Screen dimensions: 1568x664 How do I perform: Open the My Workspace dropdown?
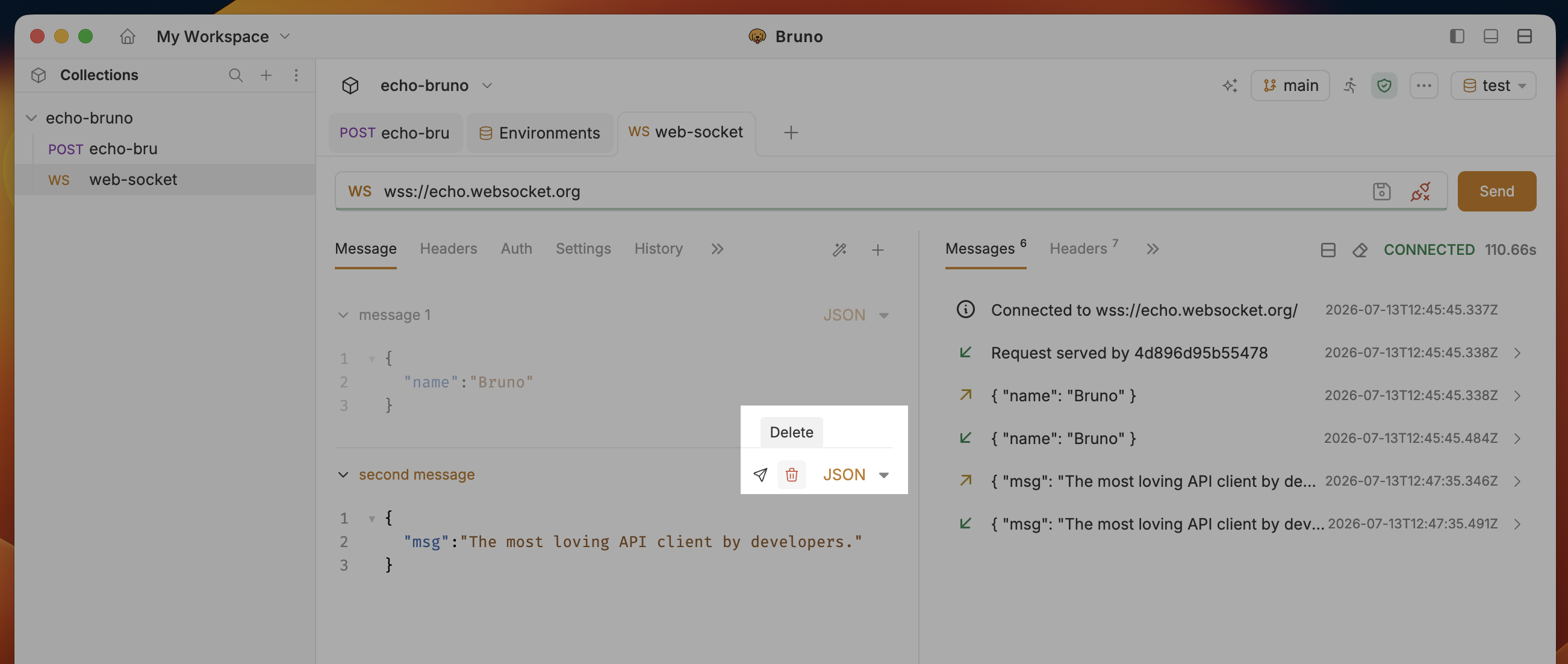coord(223,37)
